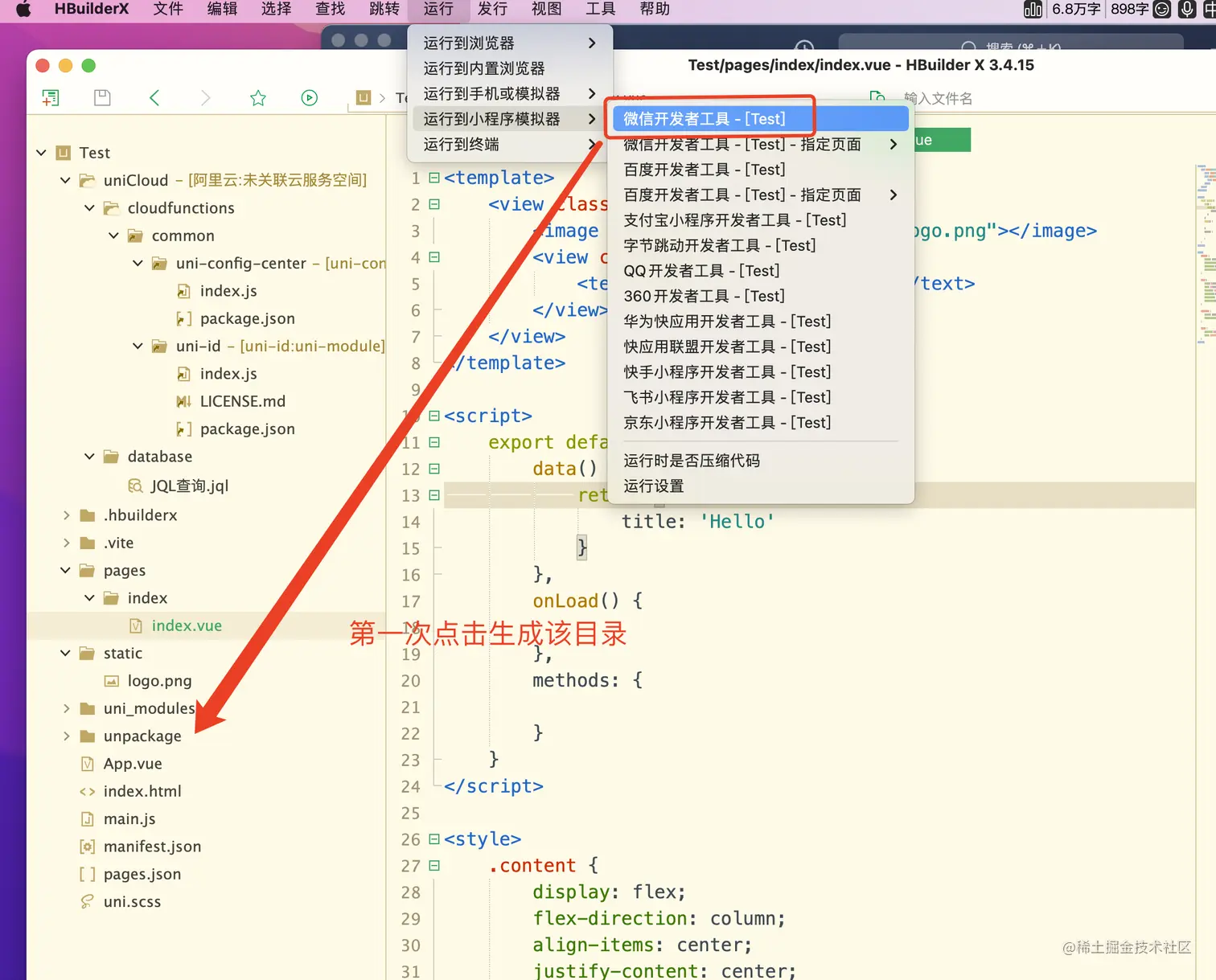Click the logo.png image file icon
Screen dimensions: 1216x980
click(x=112, y=681)
